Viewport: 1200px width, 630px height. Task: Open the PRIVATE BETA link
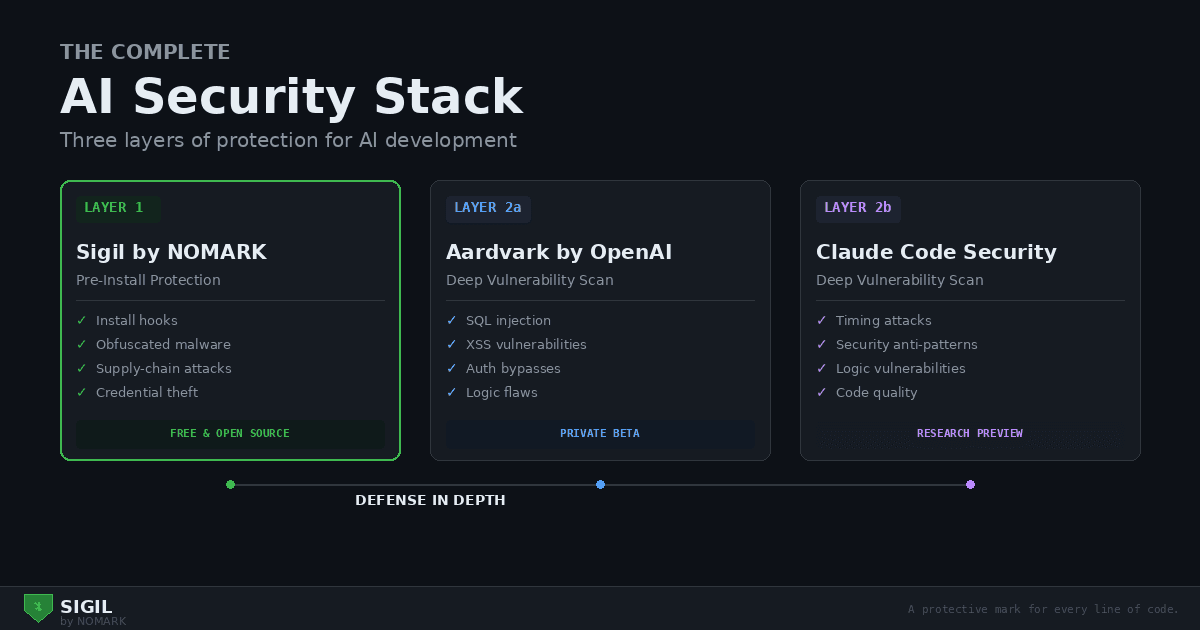tap(600, 433)
